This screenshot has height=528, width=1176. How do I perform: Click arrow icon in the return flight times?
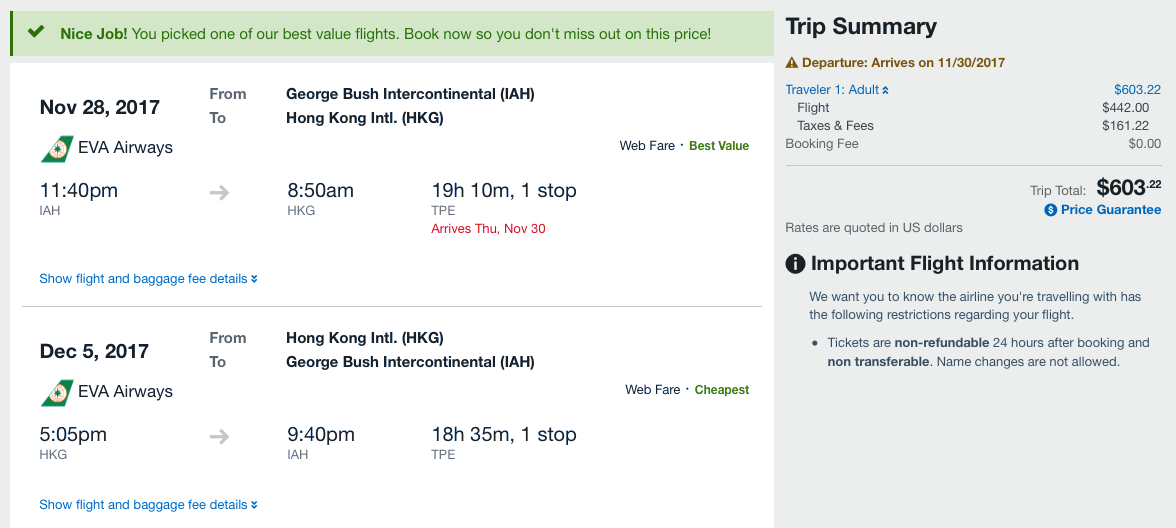(219, 436)
